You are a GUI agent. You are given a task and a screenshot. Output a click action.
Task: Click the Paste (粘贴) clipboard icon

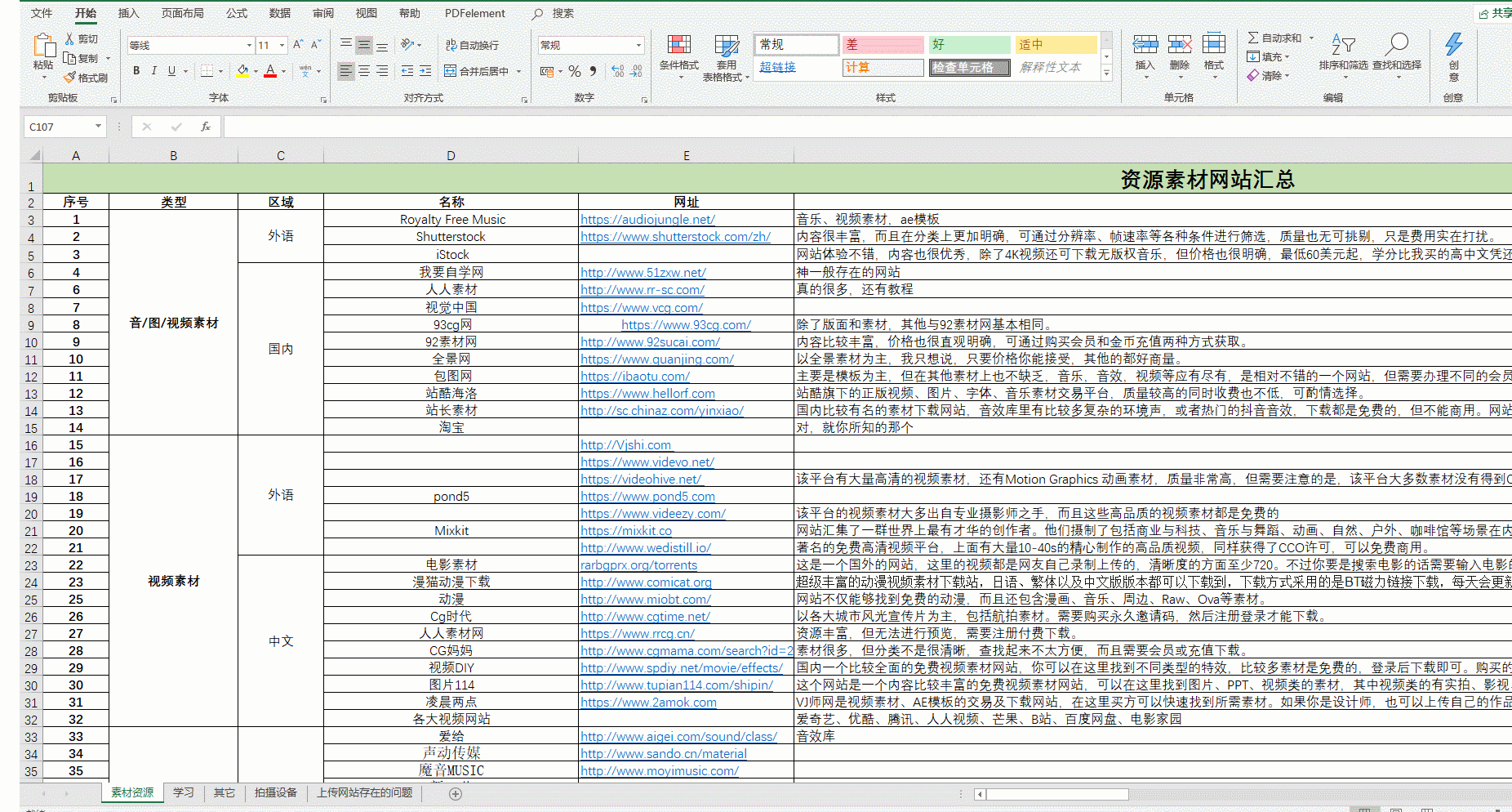coord(43,46)
